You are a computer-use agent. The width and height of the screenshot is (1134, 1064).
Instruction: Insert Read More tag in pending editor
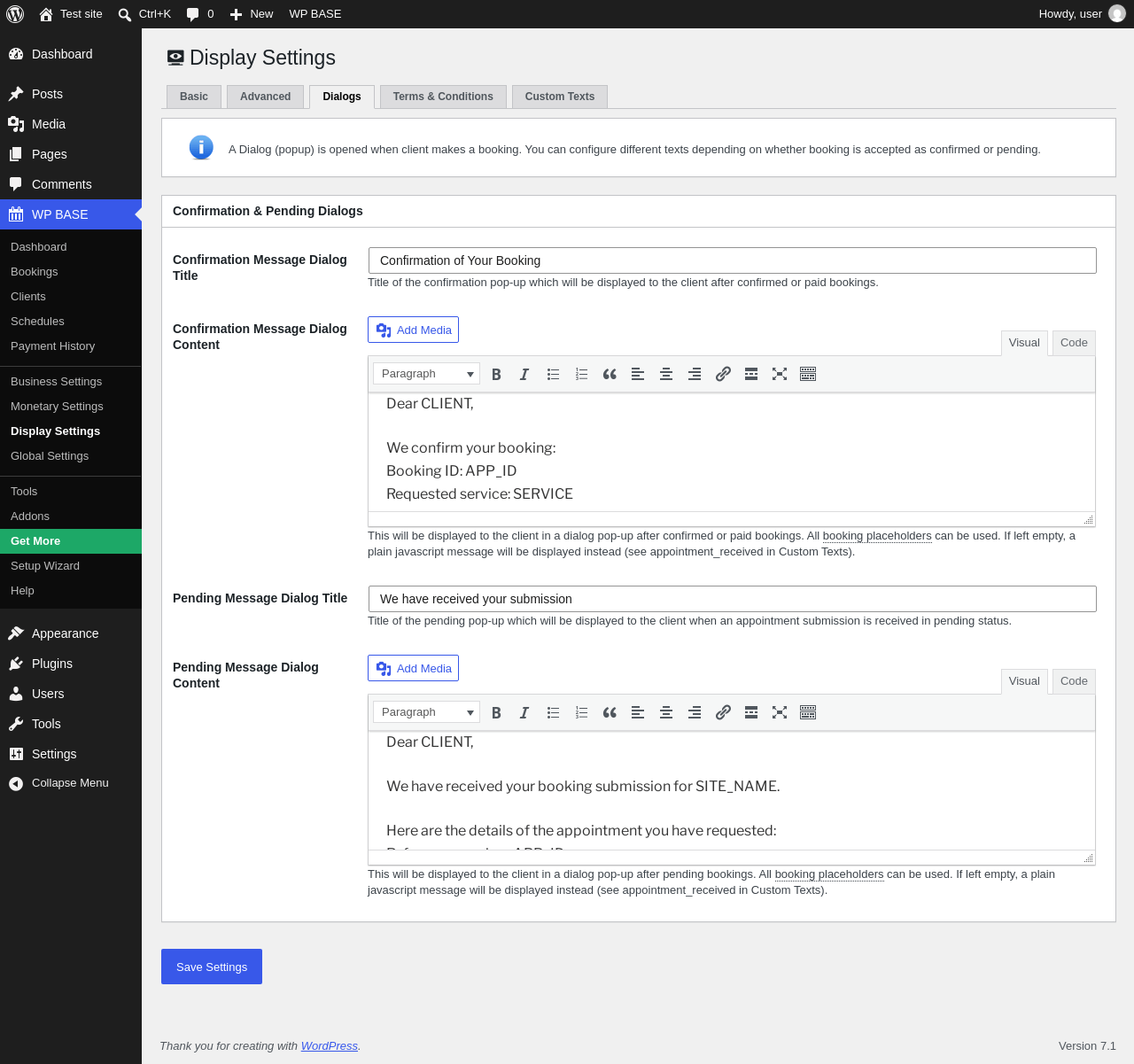click(x=751, y=712)
